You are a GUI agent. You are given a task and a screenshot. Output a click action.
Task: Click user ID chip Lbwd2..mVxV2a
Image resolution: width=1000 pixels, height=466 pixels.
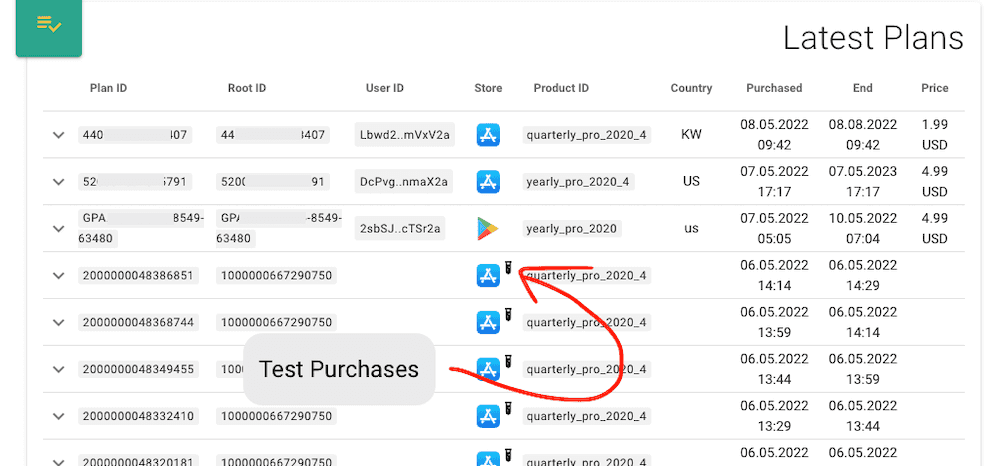(405, 135)
